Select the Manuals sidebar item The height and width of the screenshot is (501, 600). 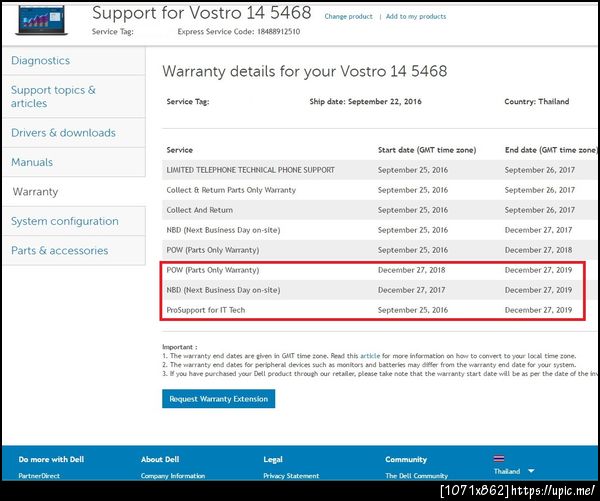tap(32, 162)
